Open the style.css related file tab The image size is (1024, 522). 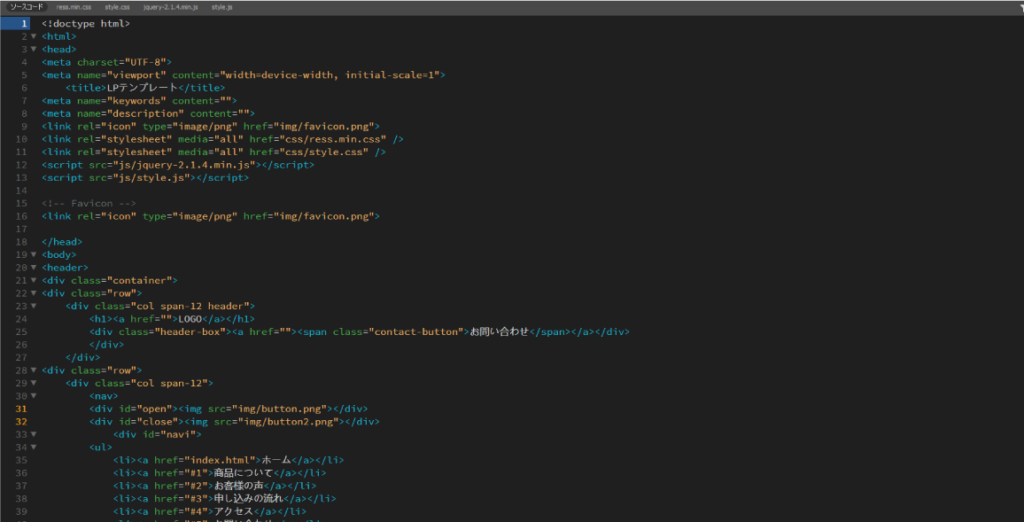pyautogui.click(x=117, y=7)
